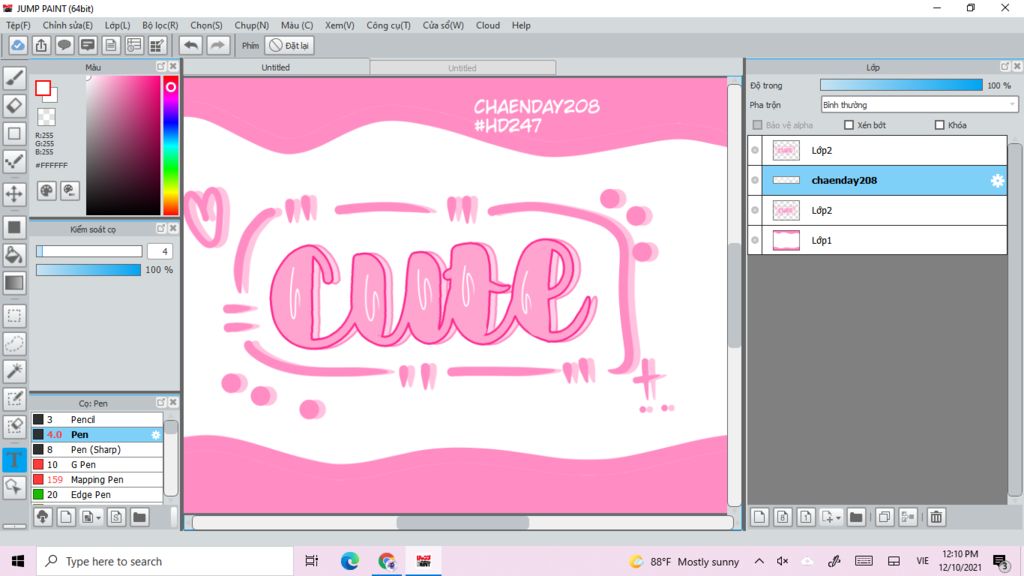
Task: Click the cloud save toolbar icon
Action: pos(18,45)
